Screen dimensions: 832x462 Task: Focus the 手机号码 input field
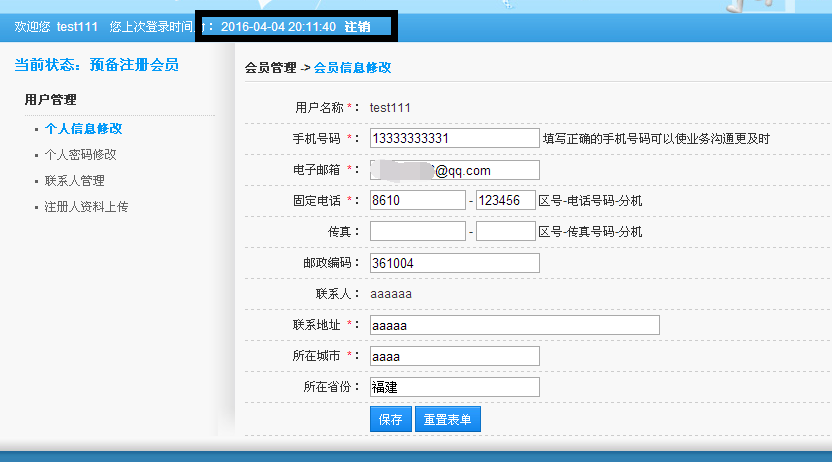(455, 138)
